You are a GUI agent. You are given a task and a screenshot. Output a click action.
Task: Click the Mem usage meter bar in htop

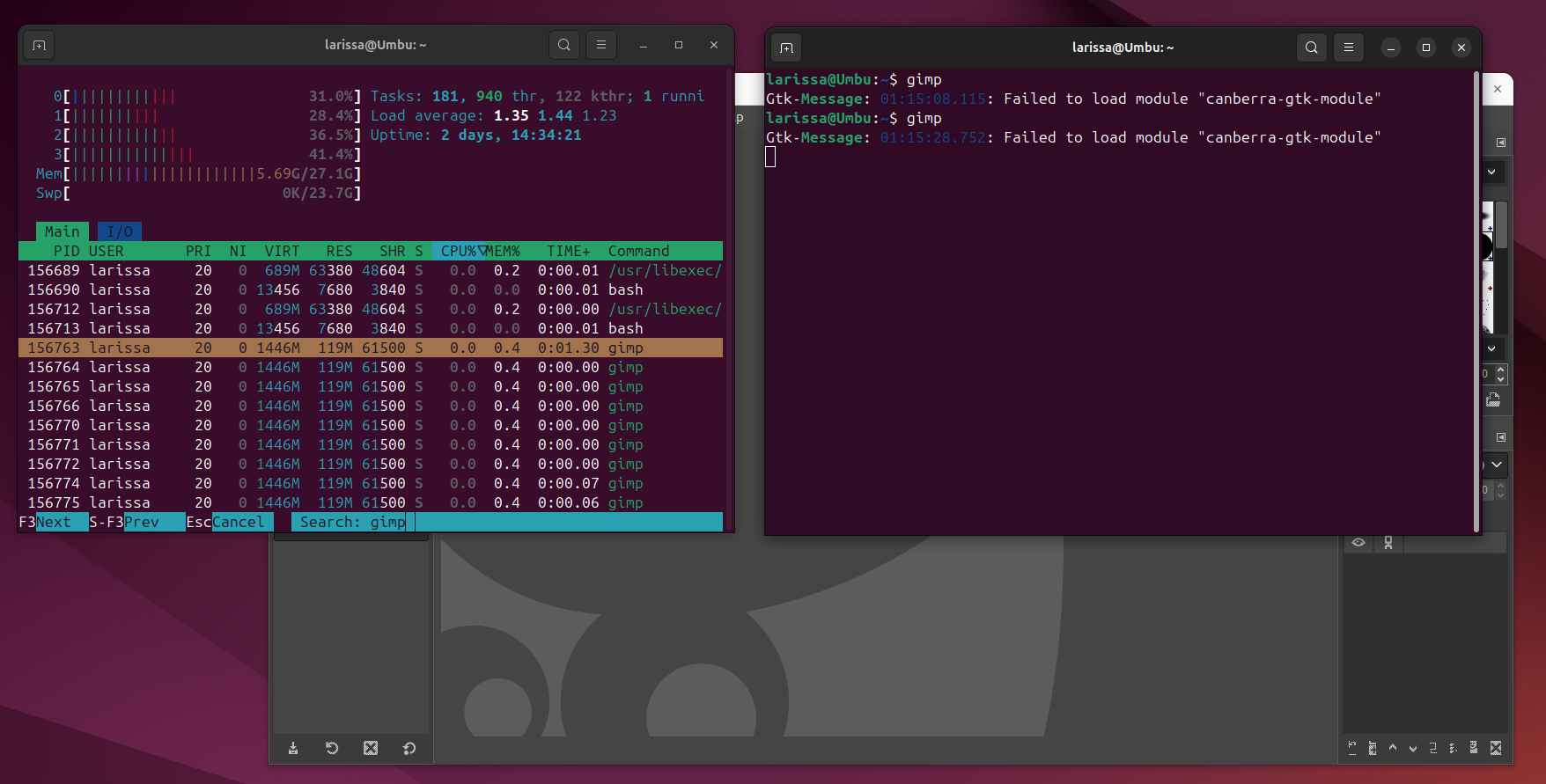198,173
